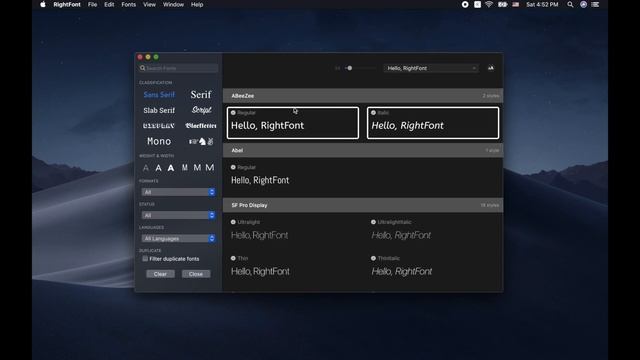Screen dimensions: 640x360
Task: Toggle activation of ABeeZee Italic
Action: [373, 113]
